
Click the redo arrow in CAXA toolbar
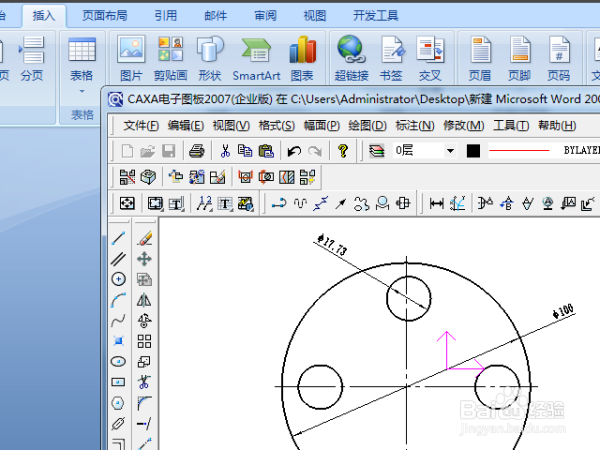tap(315, 151)
